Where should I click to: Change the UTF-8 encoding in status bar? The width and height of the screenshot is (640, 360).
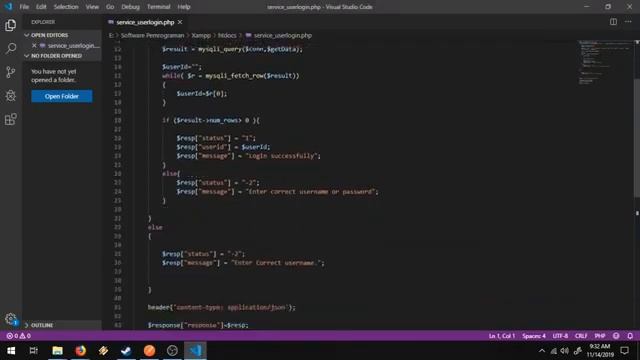pos(560,336)
